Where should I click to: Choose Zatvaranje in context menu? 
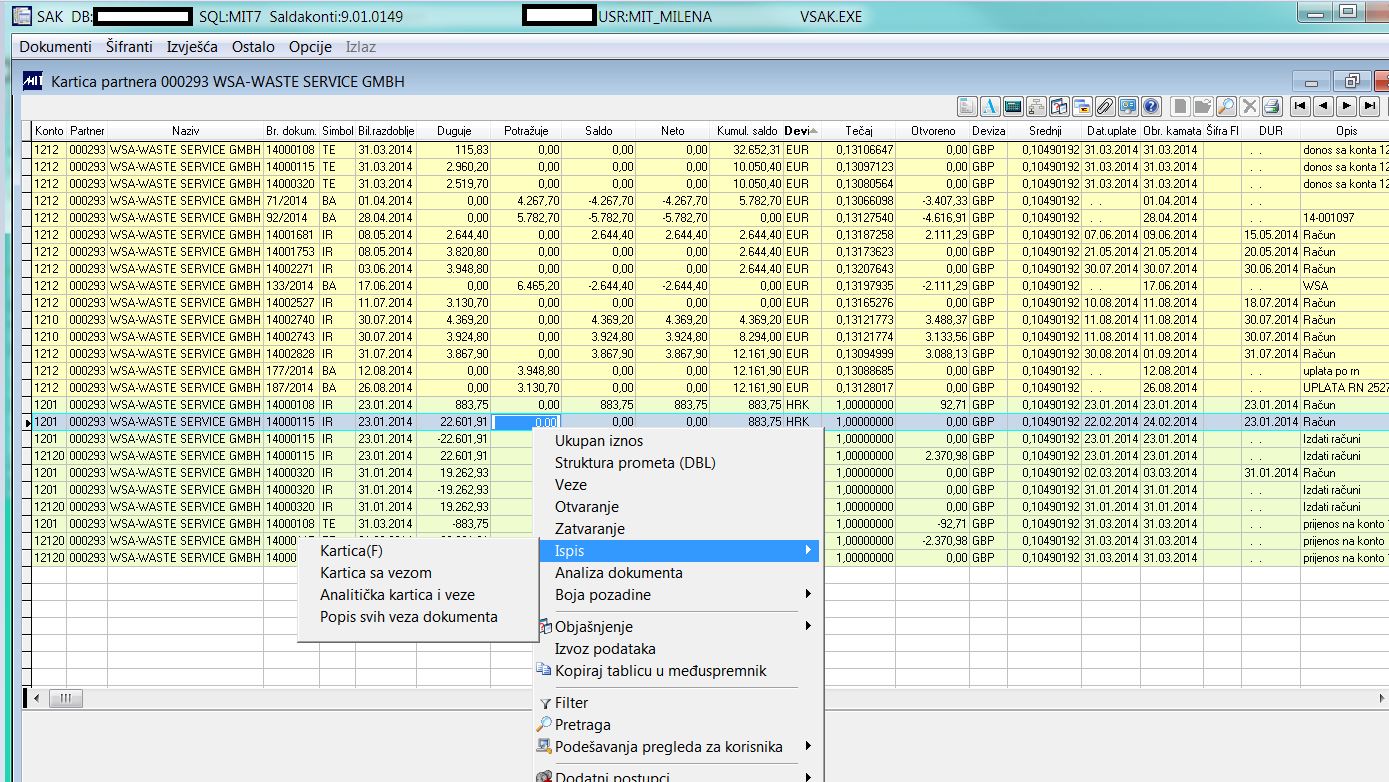click(x=590, y=529)
